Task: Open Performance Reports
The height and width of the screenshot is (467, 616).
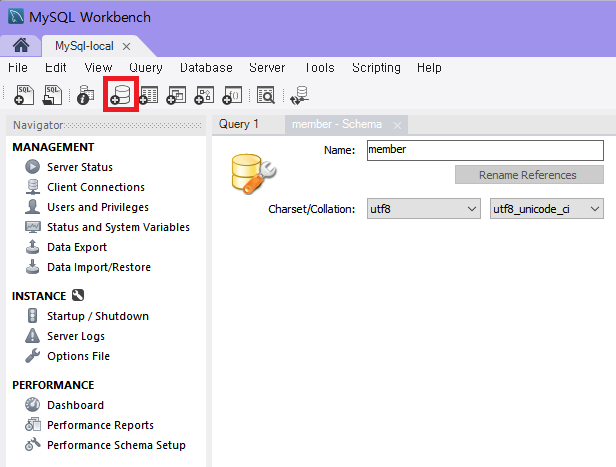Action: pos(100,425)
